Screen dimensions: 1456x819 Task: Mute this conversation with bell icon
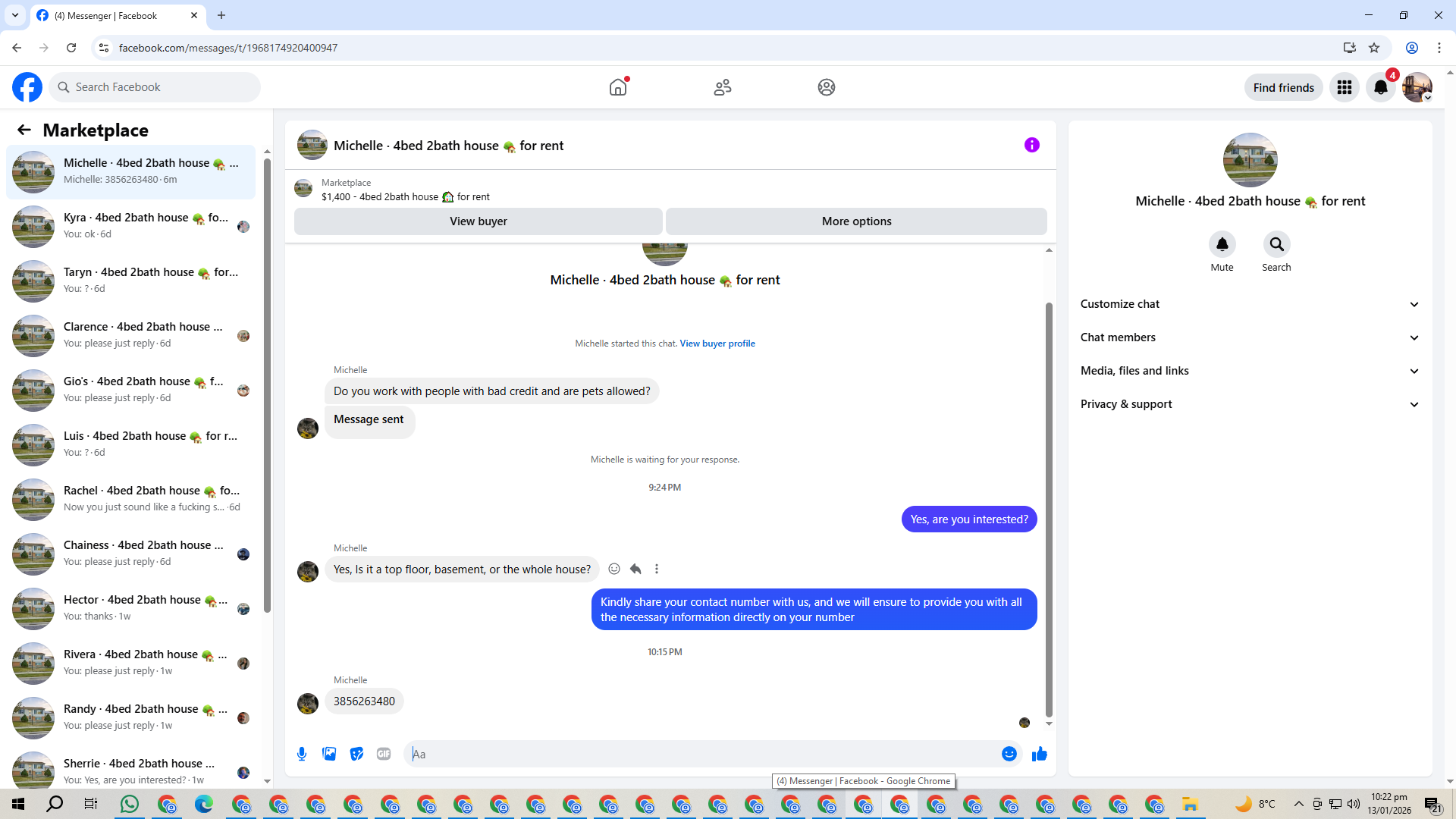point(1222,244)
